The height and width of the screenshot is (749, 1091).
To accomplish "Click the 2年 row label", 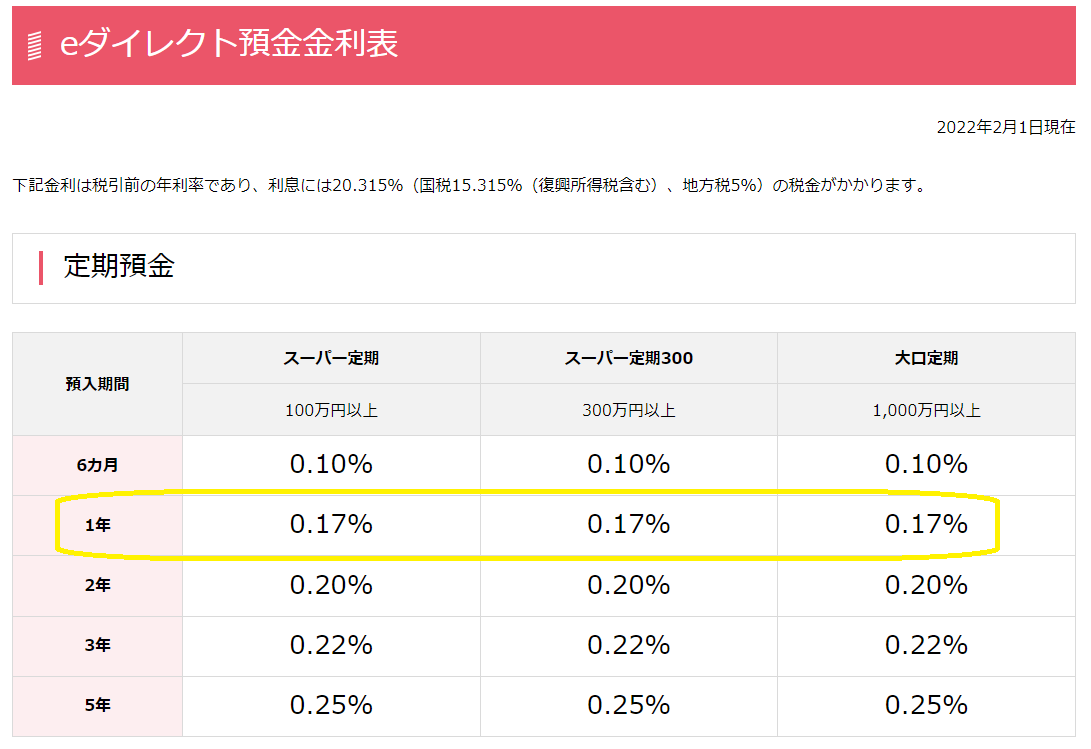I will (x=97, y=585).
